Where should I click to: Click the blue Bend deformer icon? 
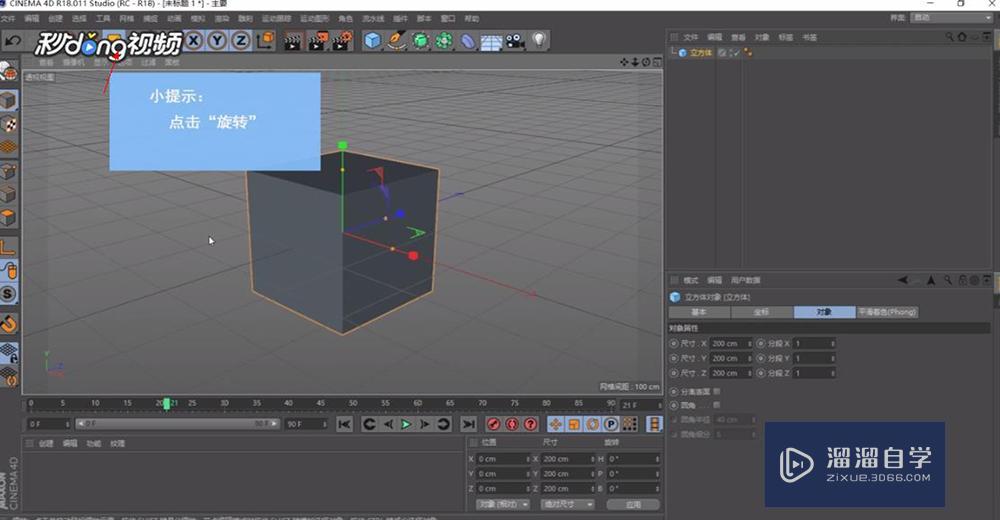467,41
